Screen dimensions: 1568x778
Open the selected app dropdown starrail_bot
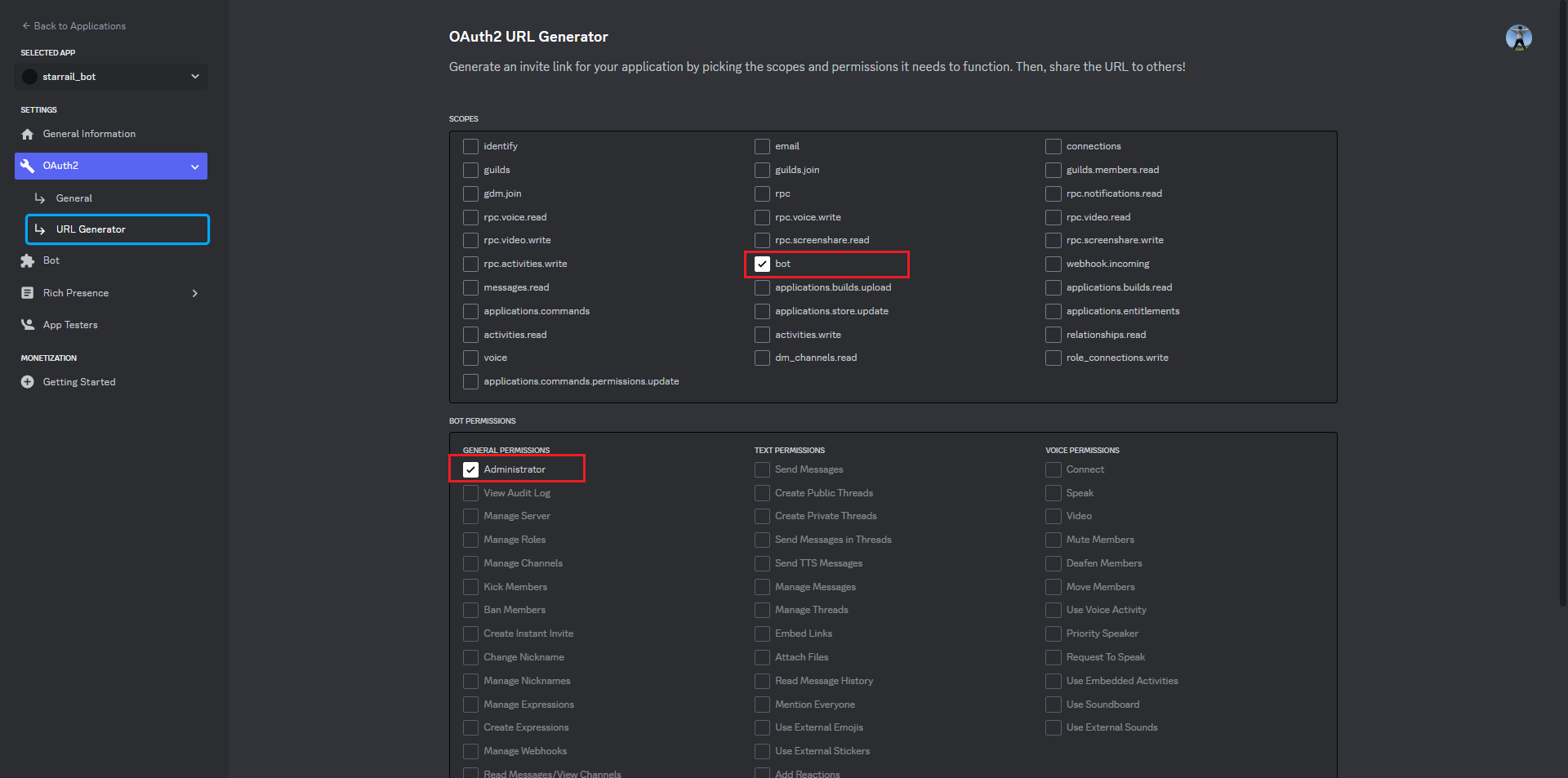coord(111,77)
